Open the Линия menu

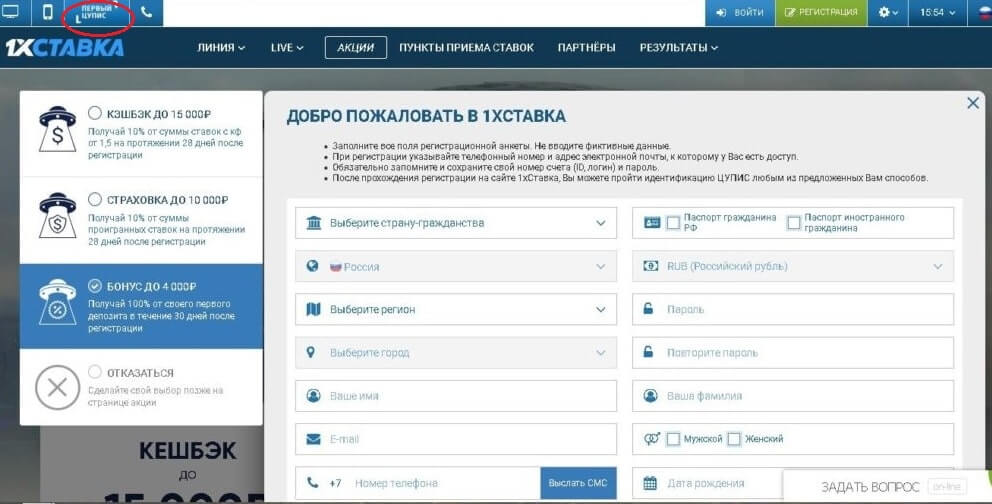click(221, 47)
